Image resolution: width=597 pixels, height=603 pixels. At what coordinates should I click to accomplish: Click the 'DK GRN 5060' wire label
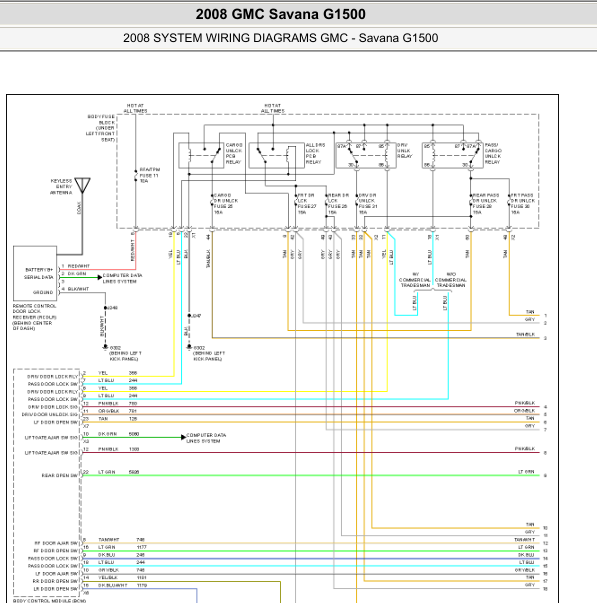point(118,434)
